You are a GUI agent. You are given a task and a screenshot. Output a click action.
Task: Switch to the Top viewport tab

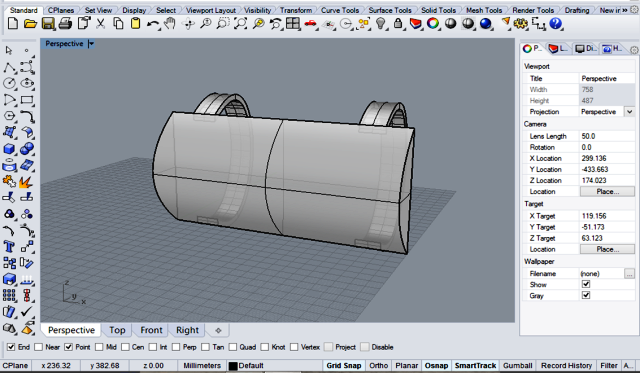coord(117,330)
